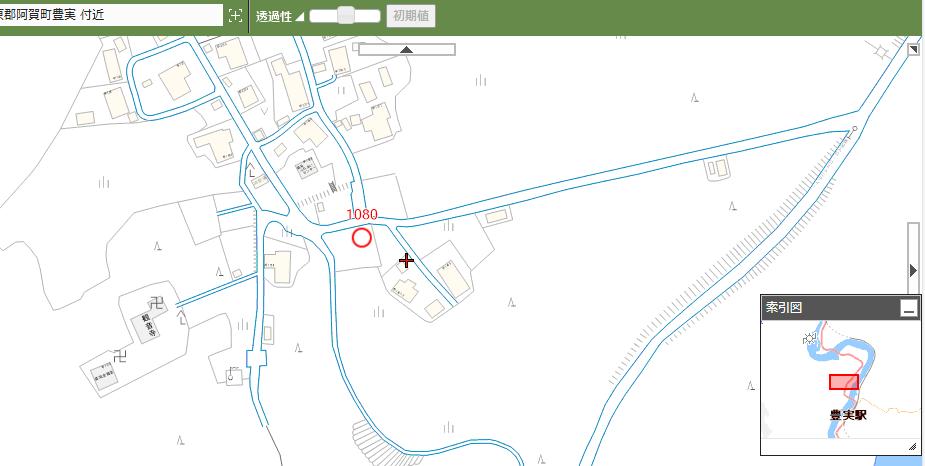Click the locate crosshair icon beside address field

[x=235, y=15]
